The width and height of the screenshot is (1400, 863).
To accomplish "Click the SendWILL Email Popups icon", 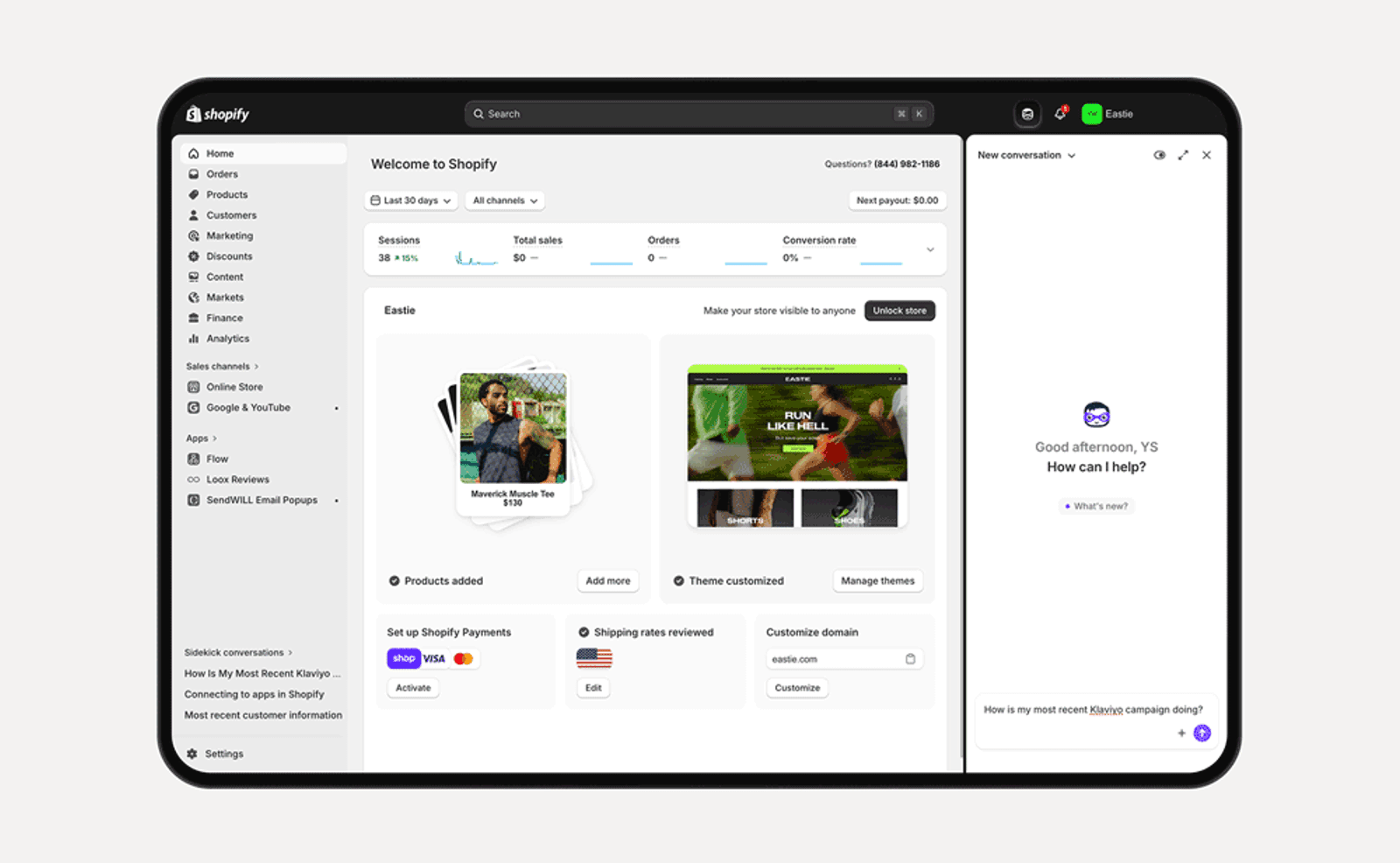I will [x=193, y=500].
